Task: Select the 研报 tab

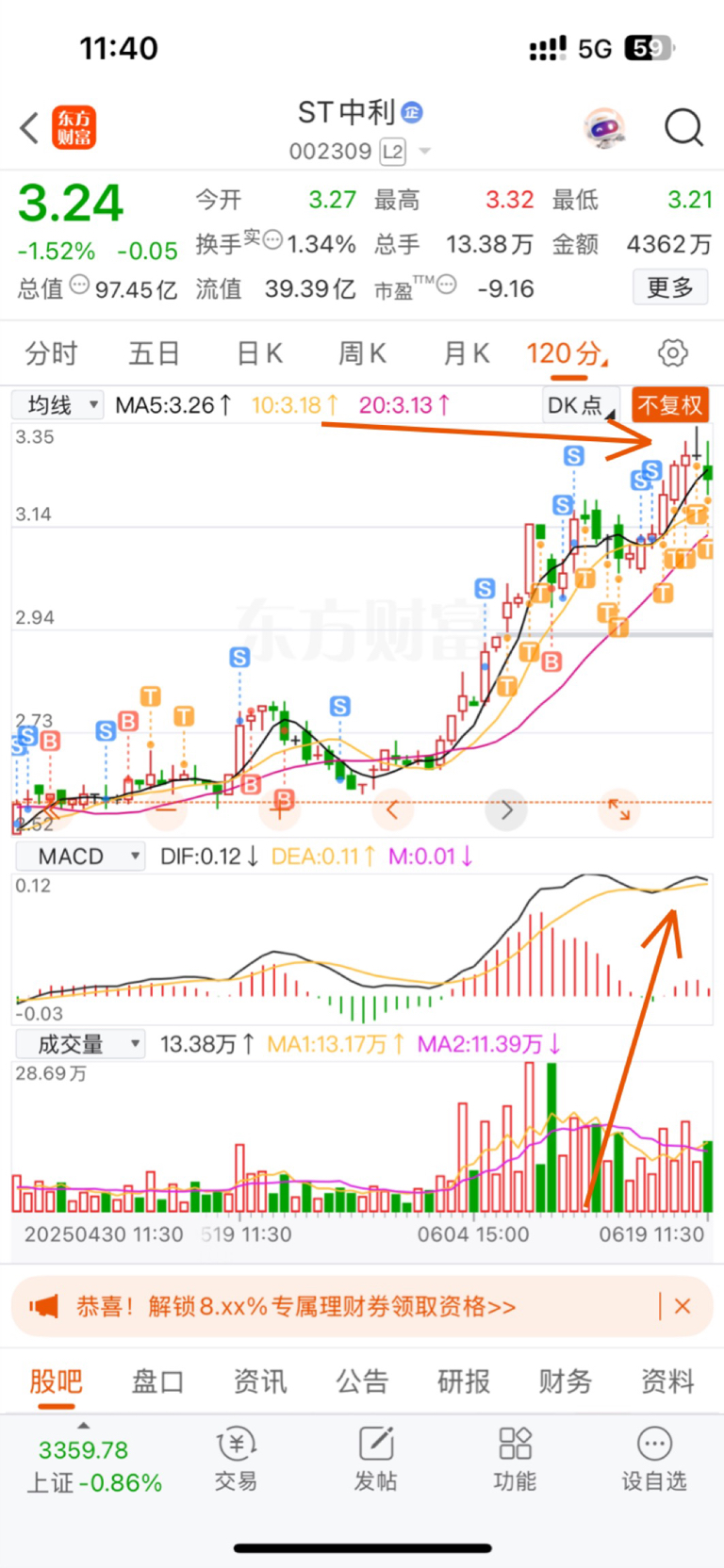Action: 464,1381
